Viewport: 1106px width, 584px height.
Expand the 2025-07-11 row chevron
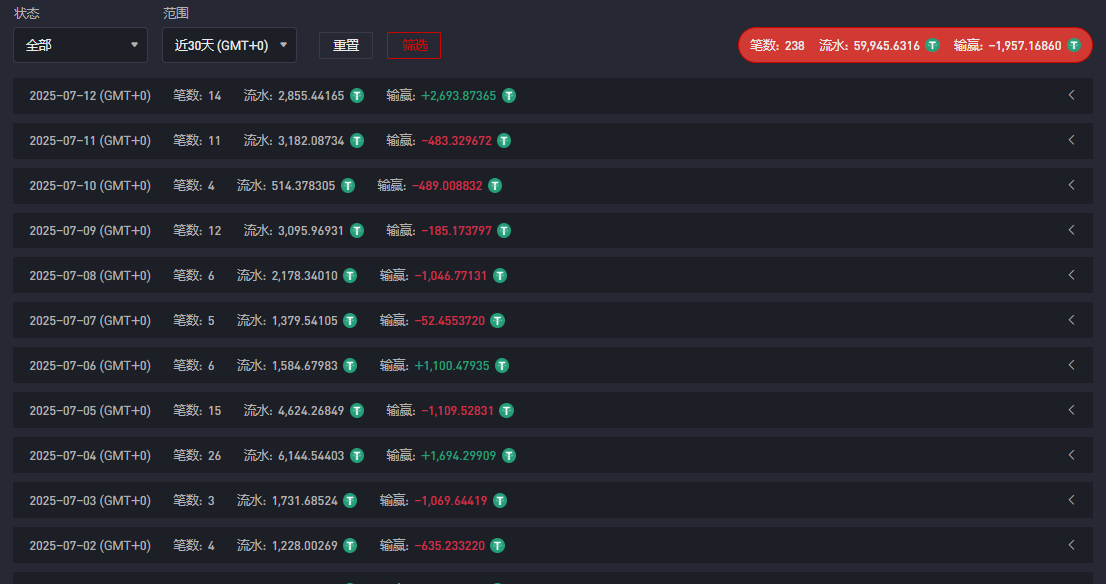(x=1071, y=140)
